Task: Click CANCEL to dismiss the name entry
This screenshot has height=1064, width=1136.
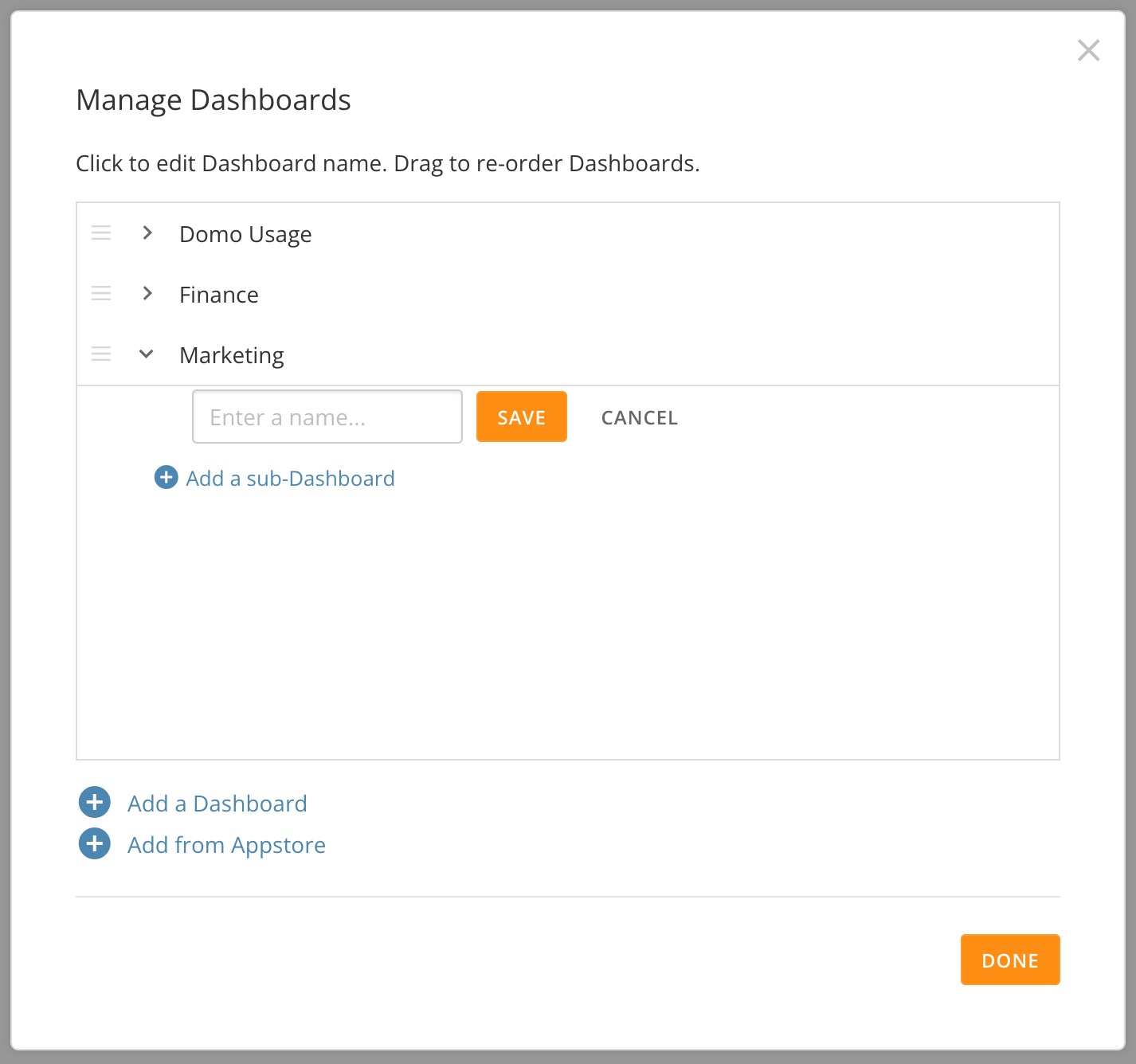Action: pos(638,417)
